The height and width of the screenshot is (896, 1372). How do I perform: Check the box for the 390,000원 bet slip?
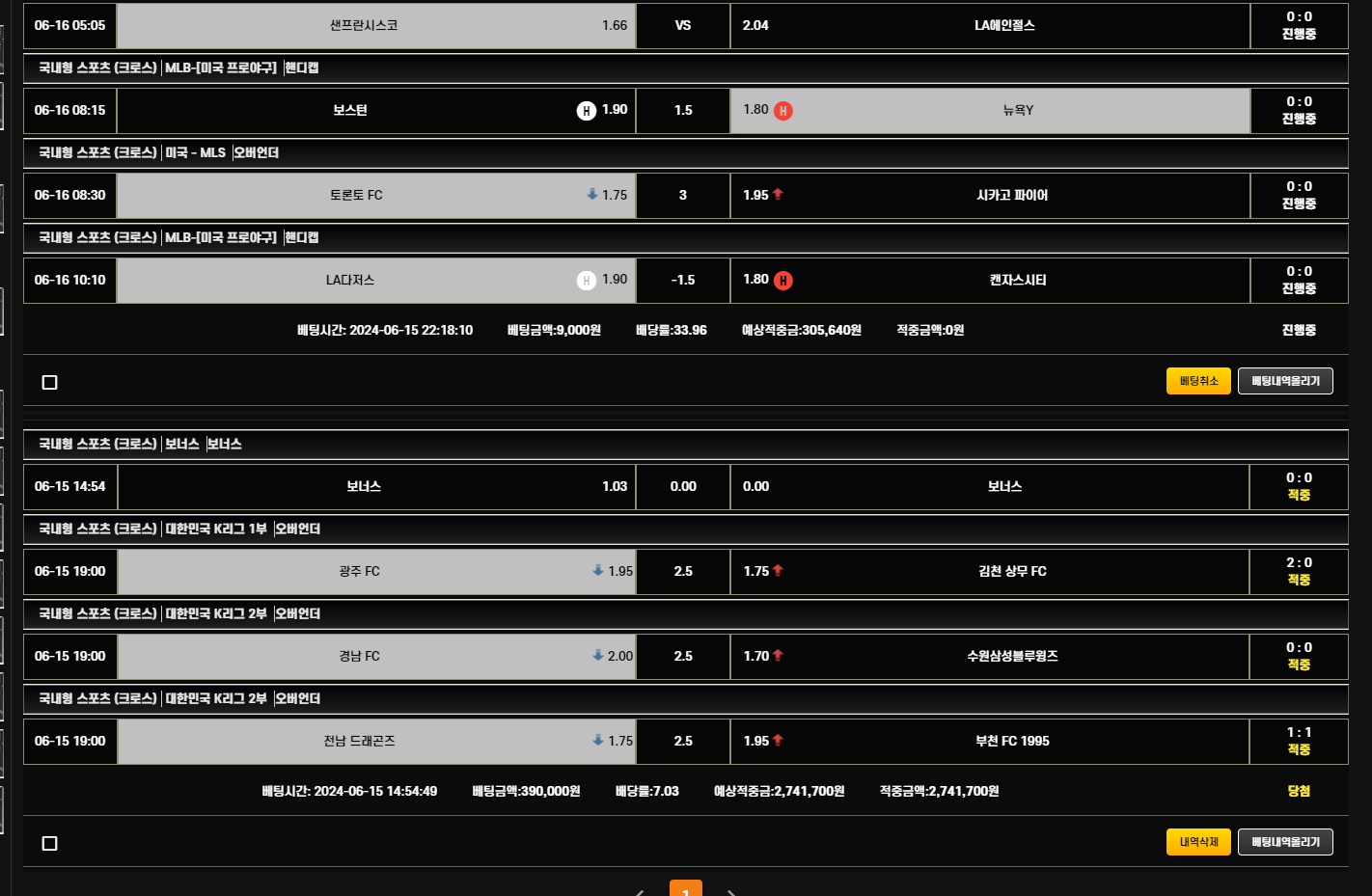[x=50, y=844]
